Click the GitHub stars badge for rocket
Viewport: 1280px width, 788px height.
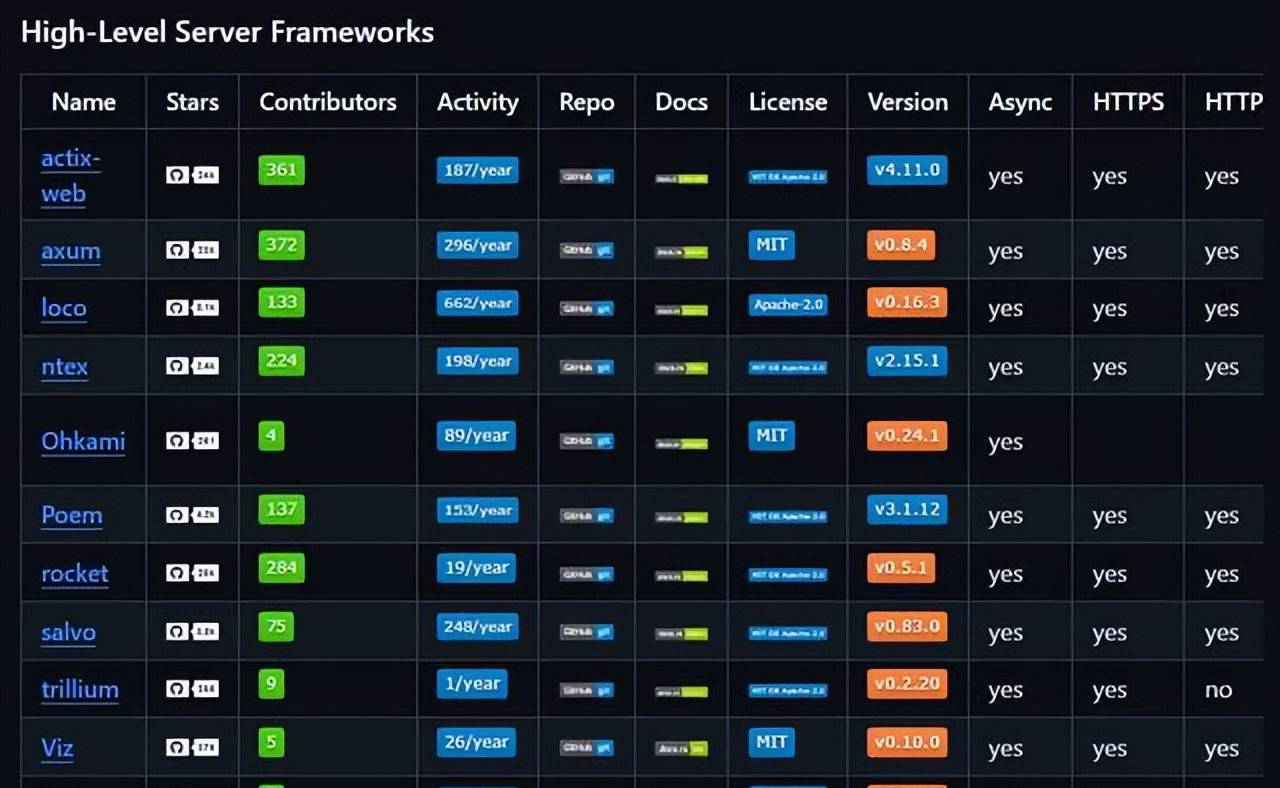(x=192, y=573)
